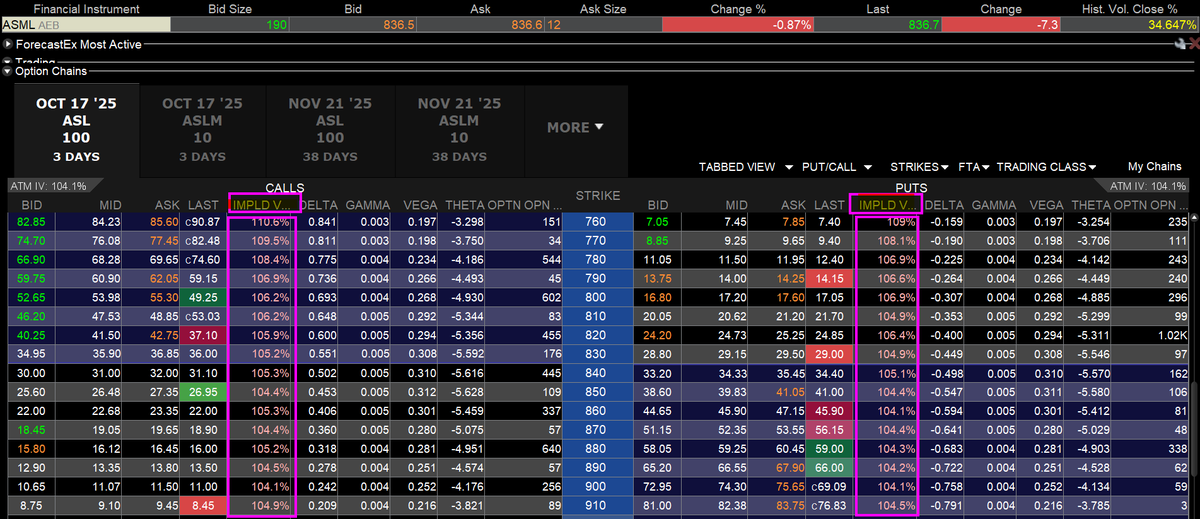Open the STRIKES dropdown
Screen dimensions: 1200x519
tap(920, 167)
